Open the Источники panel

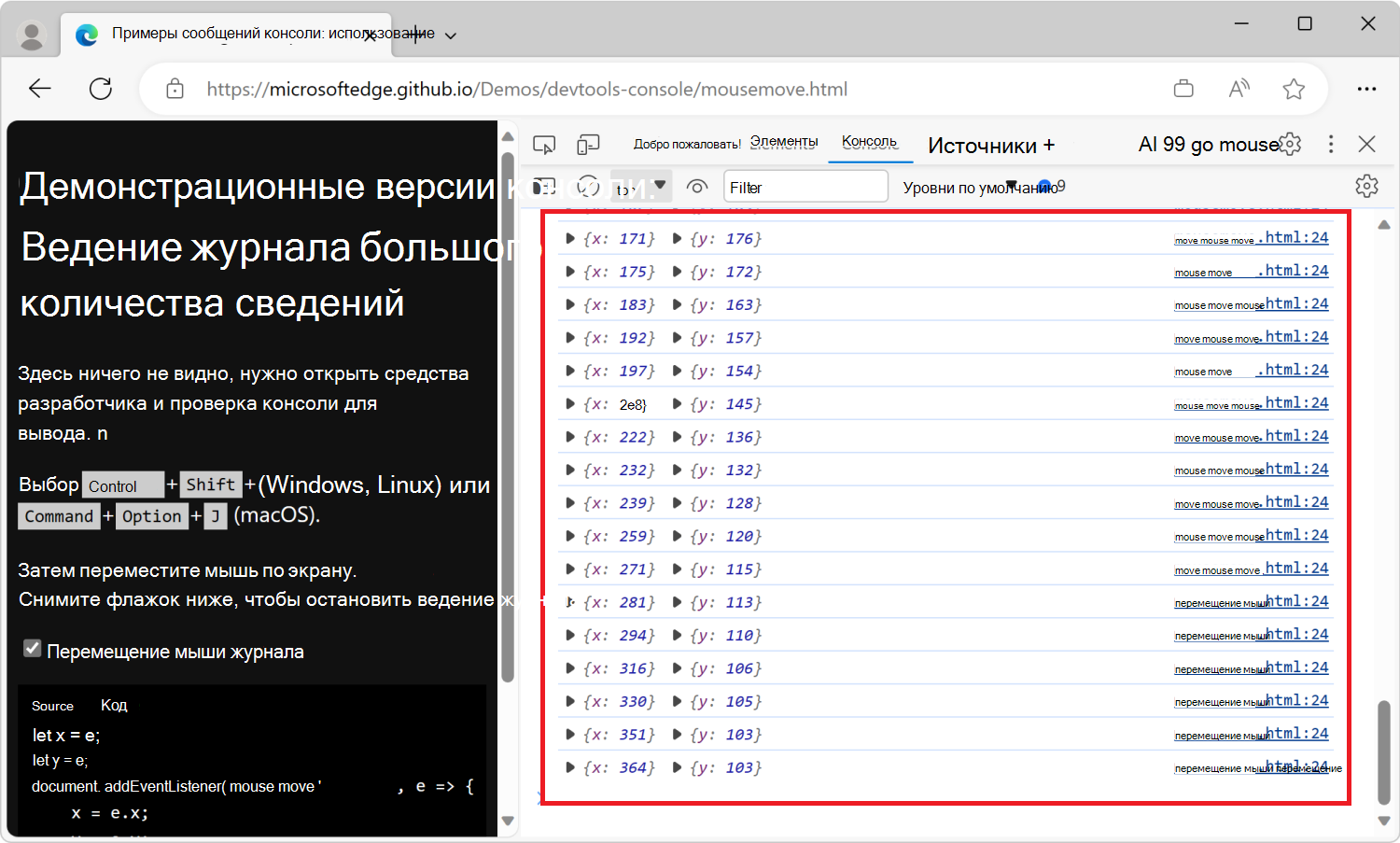(983, 145)
